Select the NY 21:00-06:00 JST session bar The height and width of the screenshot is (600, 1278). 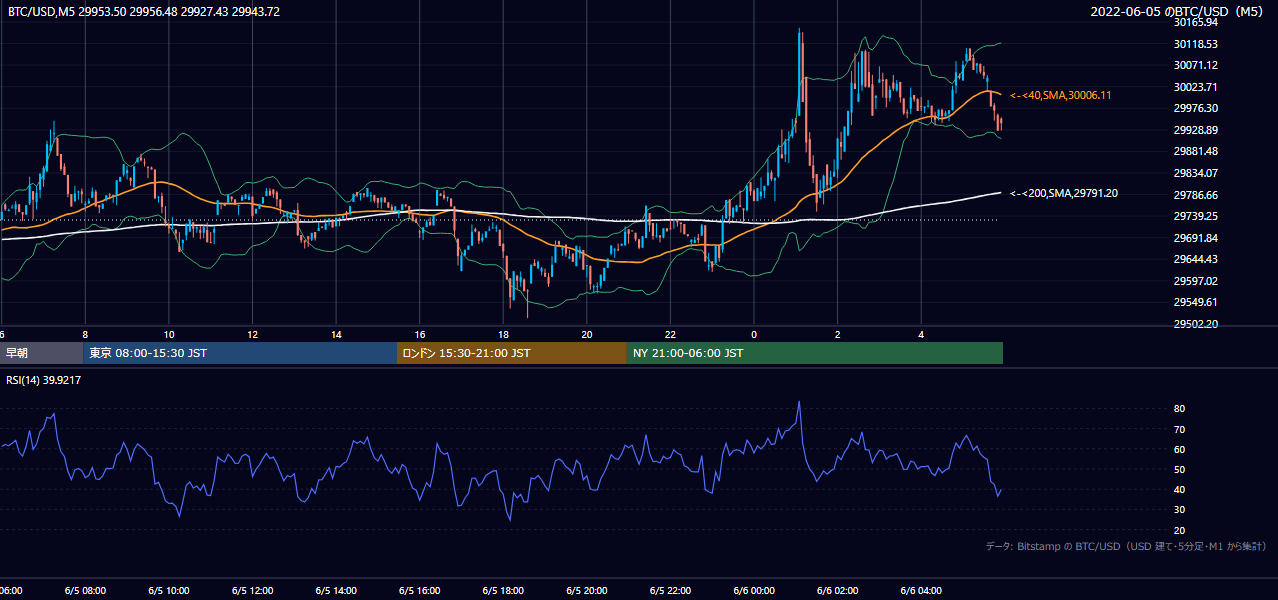[815, 353]
